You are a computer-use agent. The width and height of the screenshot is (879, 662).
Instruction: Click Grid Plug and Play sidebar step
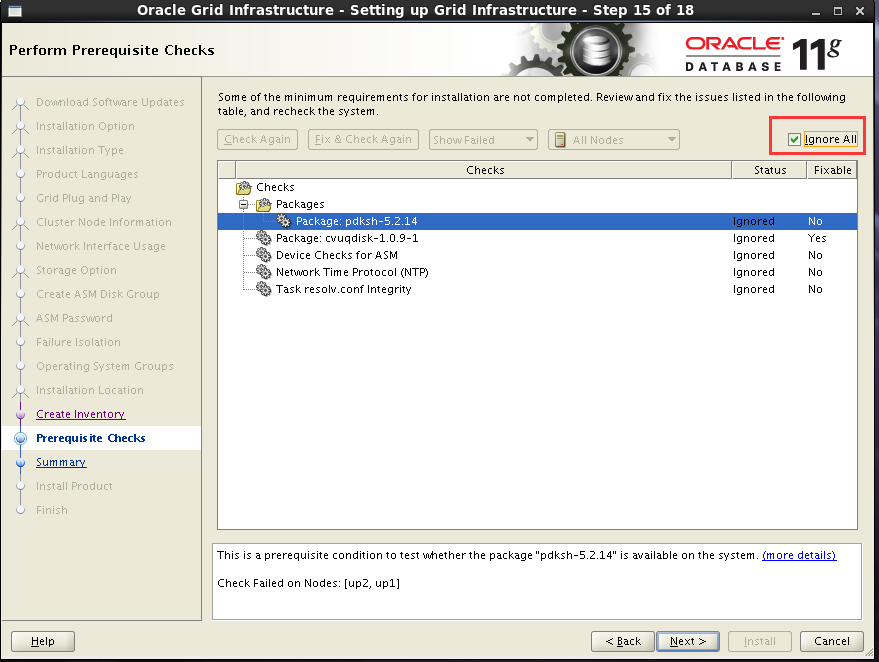[x=84, y=198]
